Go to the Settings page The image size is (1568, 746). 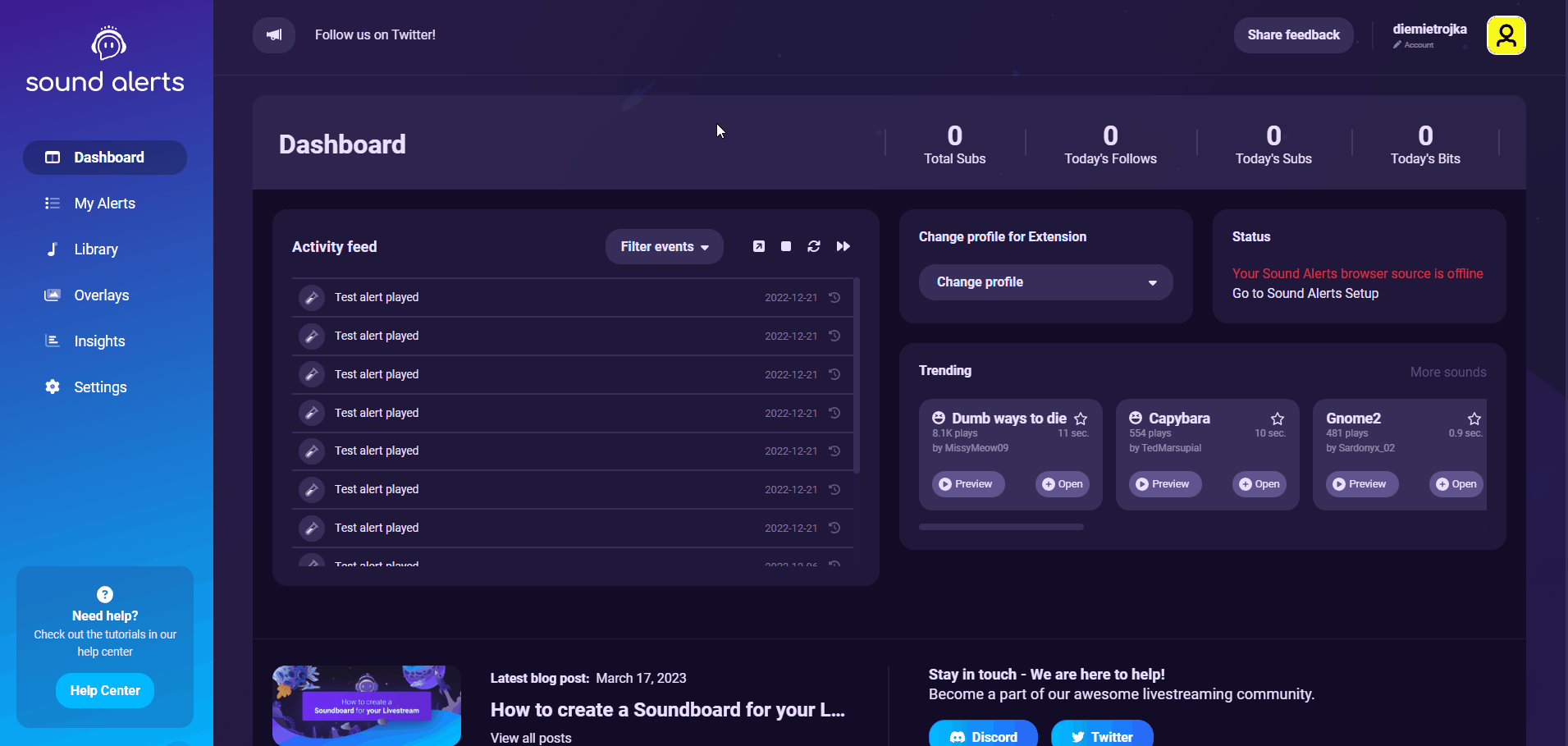(x=100, y=387)
